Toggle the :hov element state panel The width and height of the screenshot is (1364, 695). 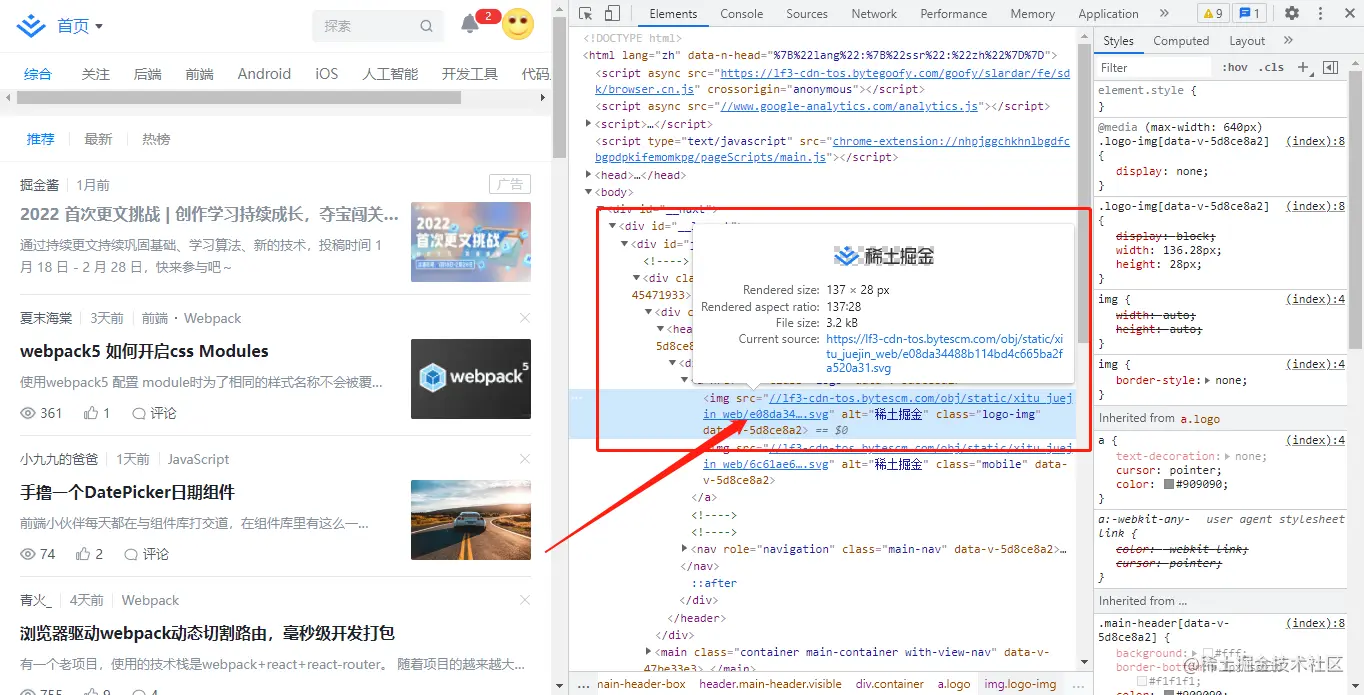tap(1235, 67)
